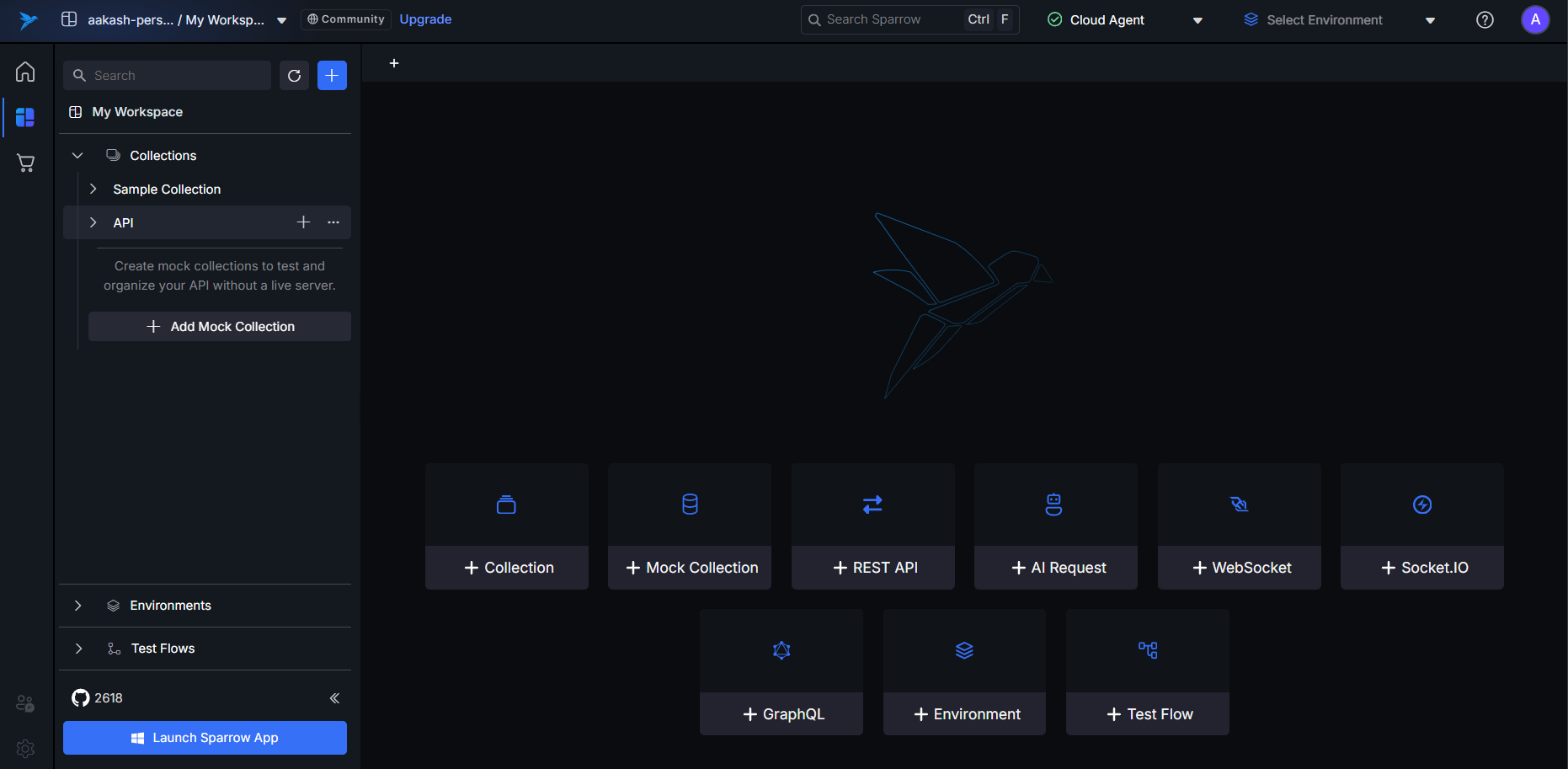
Task: Click the + Environment button
Action: point(964,714)
